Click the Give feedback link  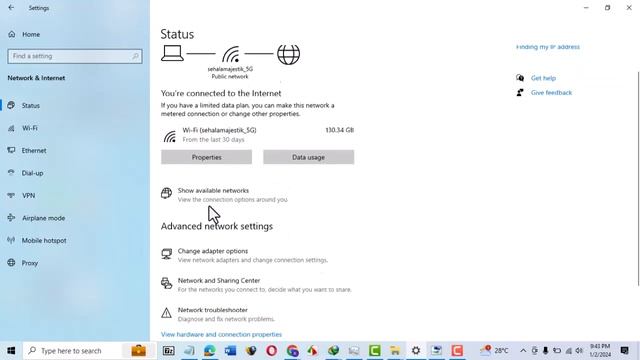pyautogui.click(x=551, y=93)
